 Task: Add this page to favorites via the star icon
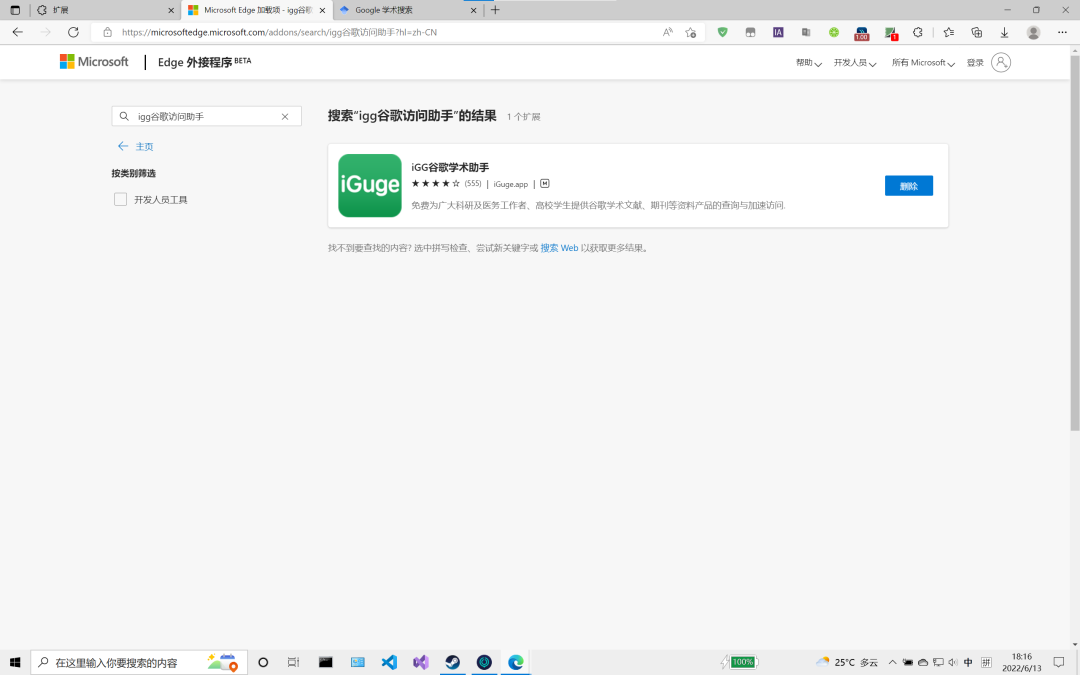tap(691, 32)
